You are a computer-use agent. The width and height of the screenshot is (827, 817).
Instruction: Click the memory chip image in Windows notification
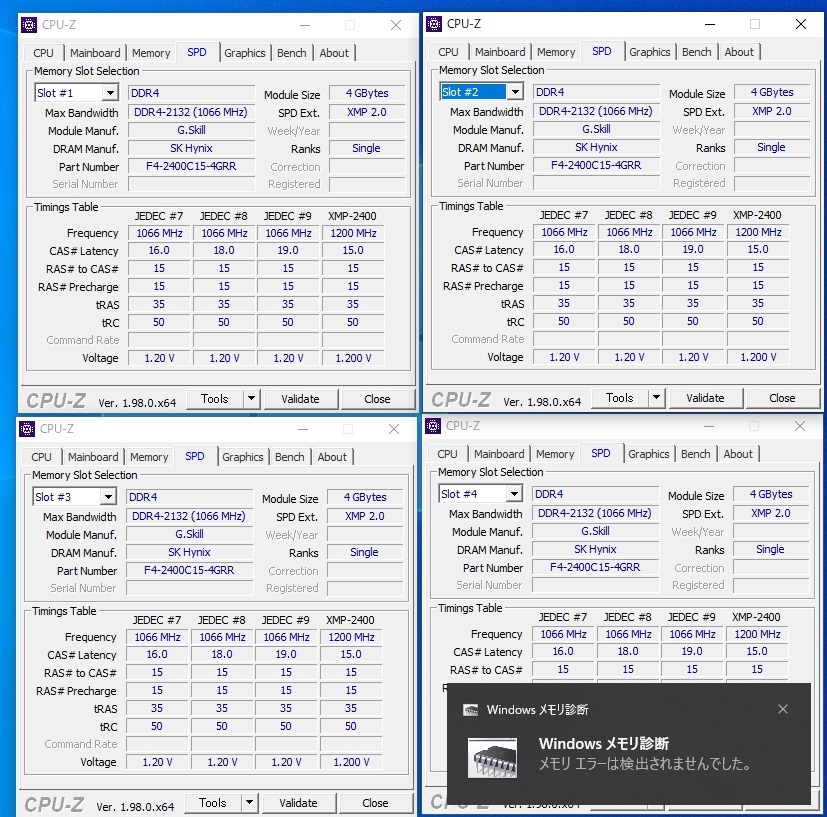tap(492, 758)
